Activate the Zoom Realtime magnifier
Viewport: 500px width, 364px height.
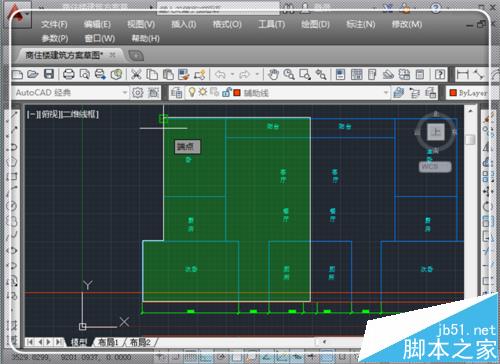click(289, 74)
